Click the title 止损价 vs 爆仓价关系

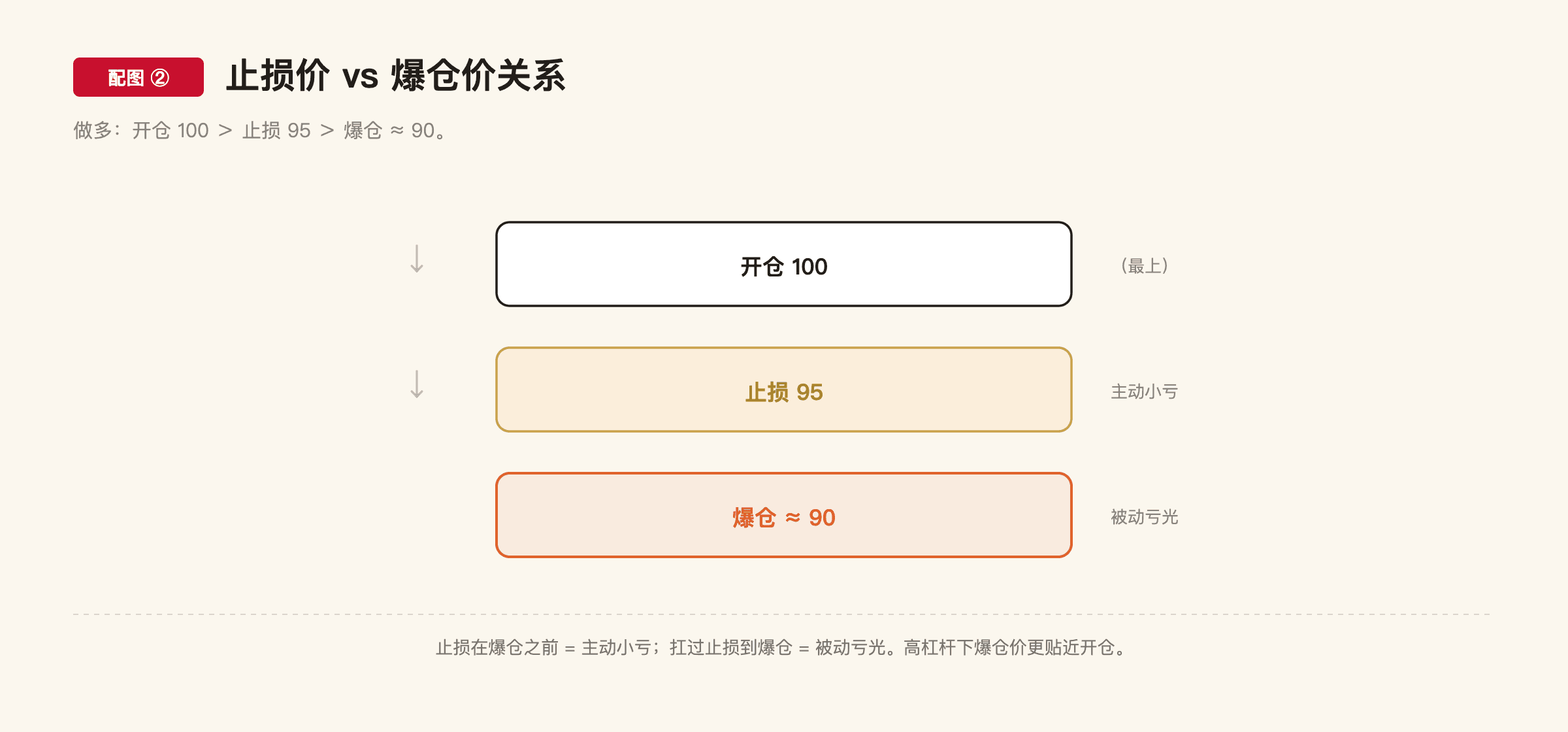pos(396,76)
